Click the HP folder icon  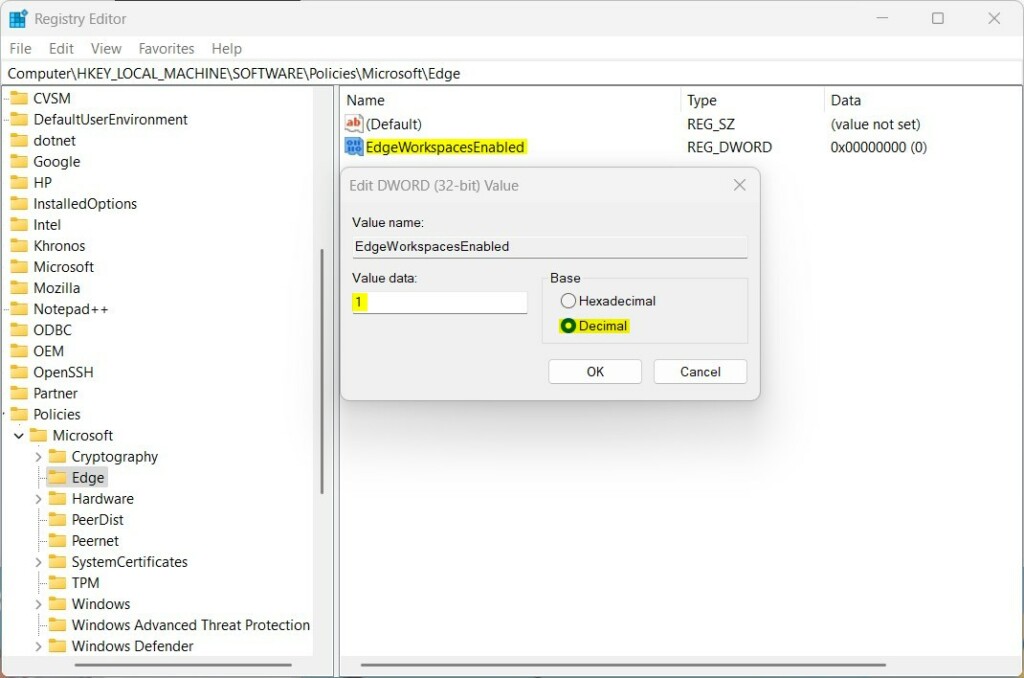tap(20, 182)
